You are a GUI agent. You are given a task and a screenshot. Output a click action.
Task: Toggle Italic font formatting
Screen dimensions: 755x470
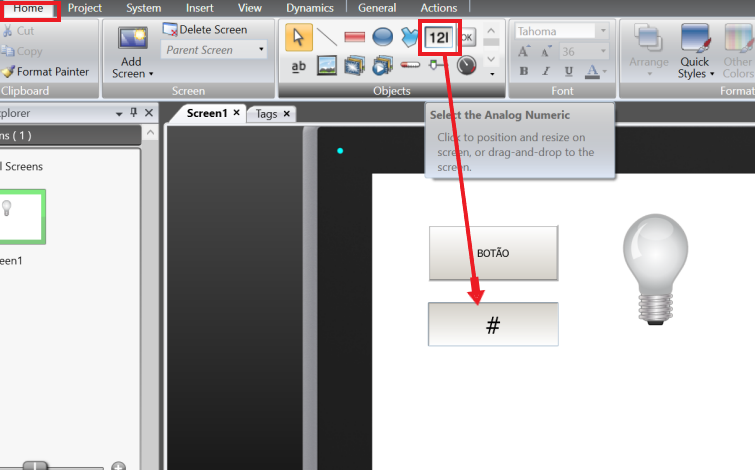546,71
